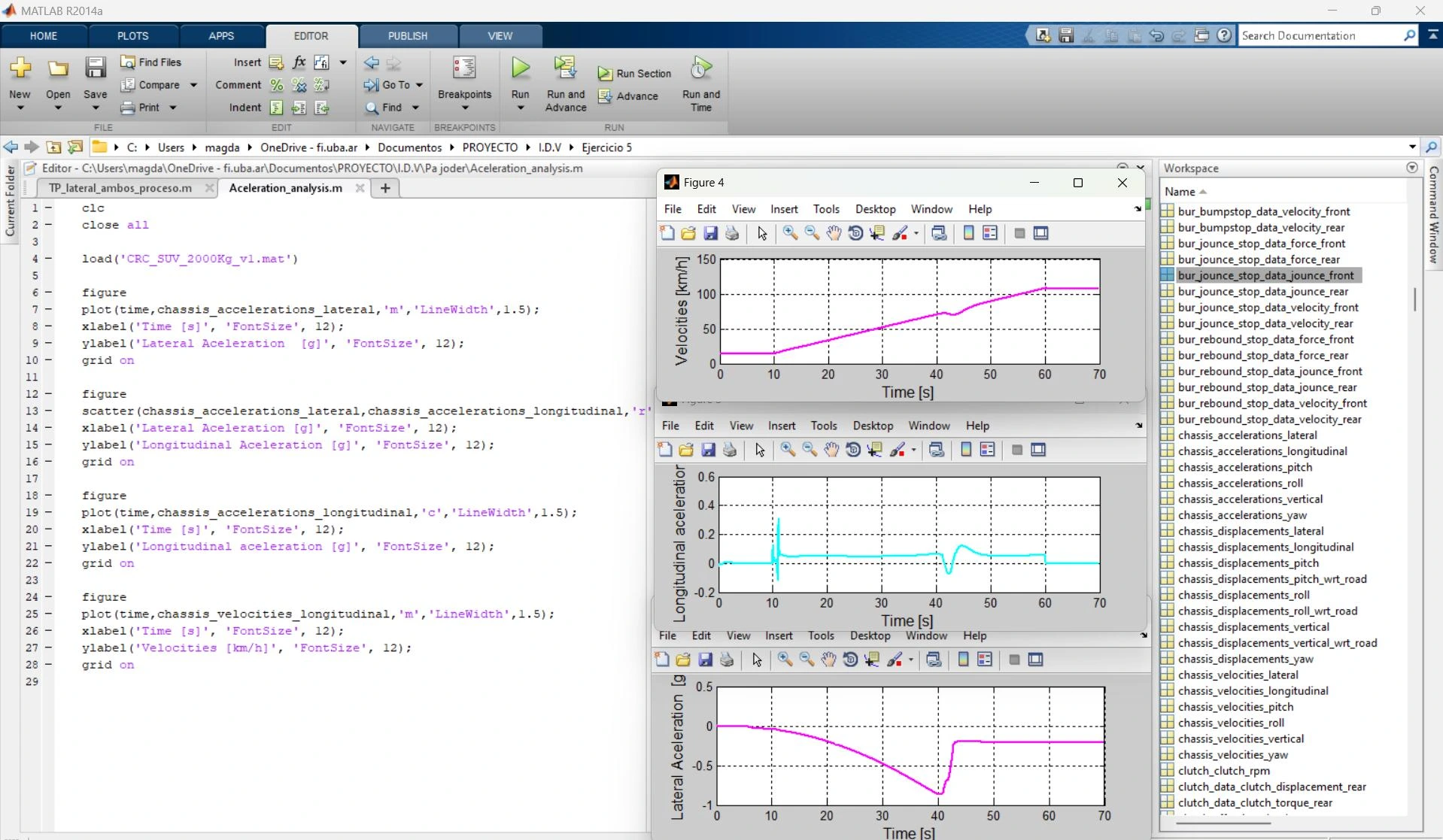Image resolution: width=1443 pixels, height=840 pixels.
Task: Click the Find Files button
Action: tap(151, 62)
